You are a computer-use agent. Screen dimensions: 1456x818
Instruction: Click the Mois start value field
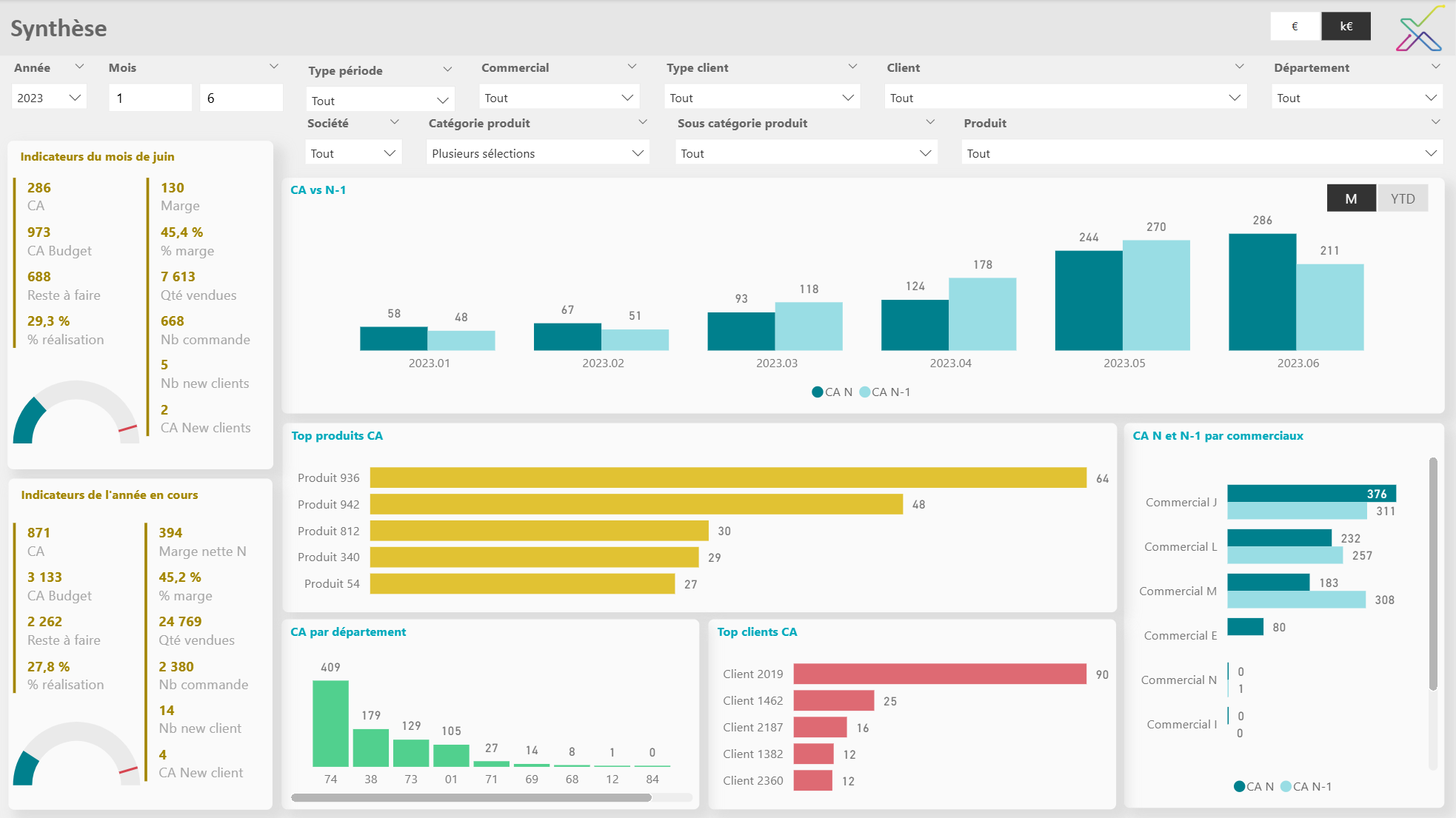pyautogui.click(x=150, y=98)
